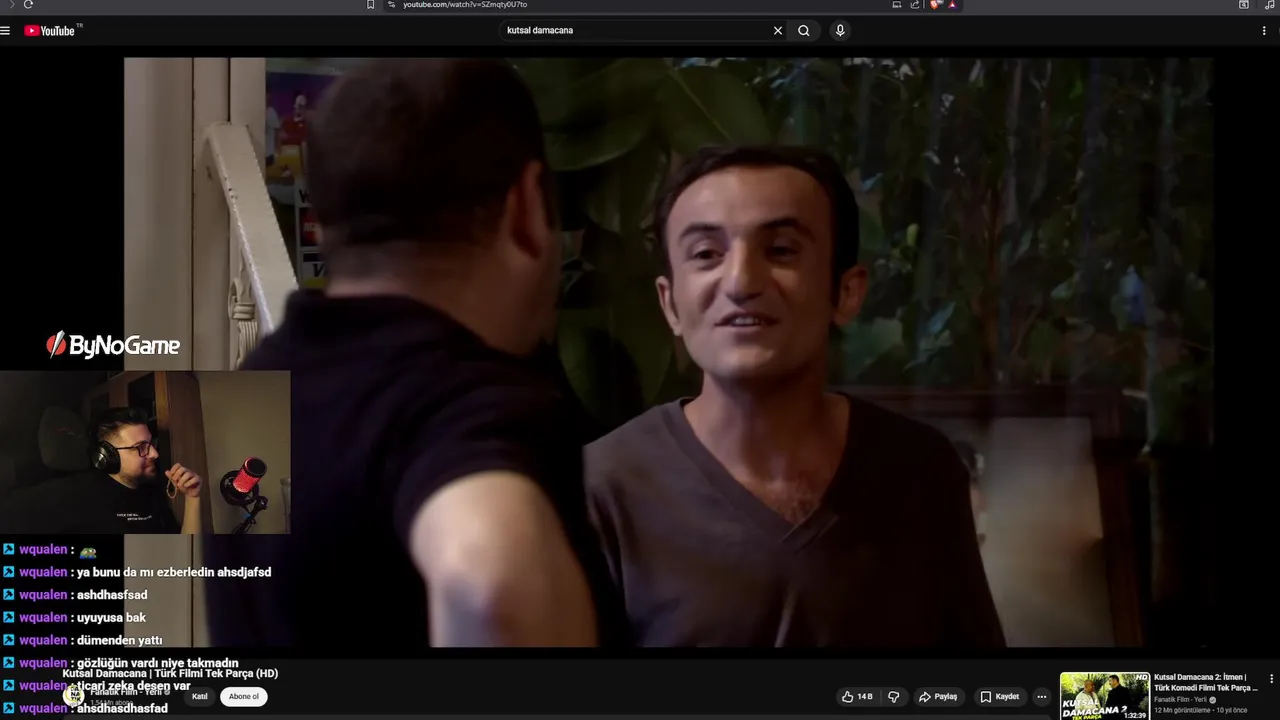The height and width of the screenshot is (720, 1280).
Task: Clear the search box text
Action: pyautogui.click(x=778, y=31)
